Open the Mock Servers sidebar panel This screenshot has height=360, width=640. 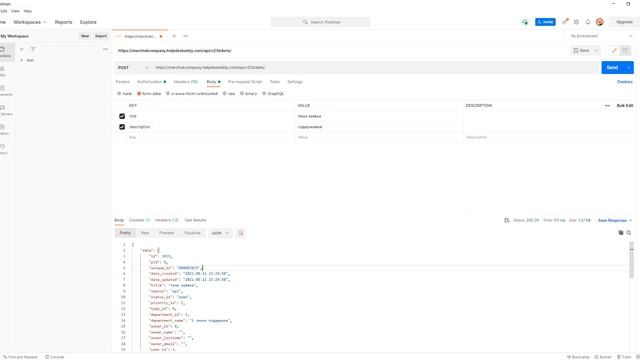(6, 111)
